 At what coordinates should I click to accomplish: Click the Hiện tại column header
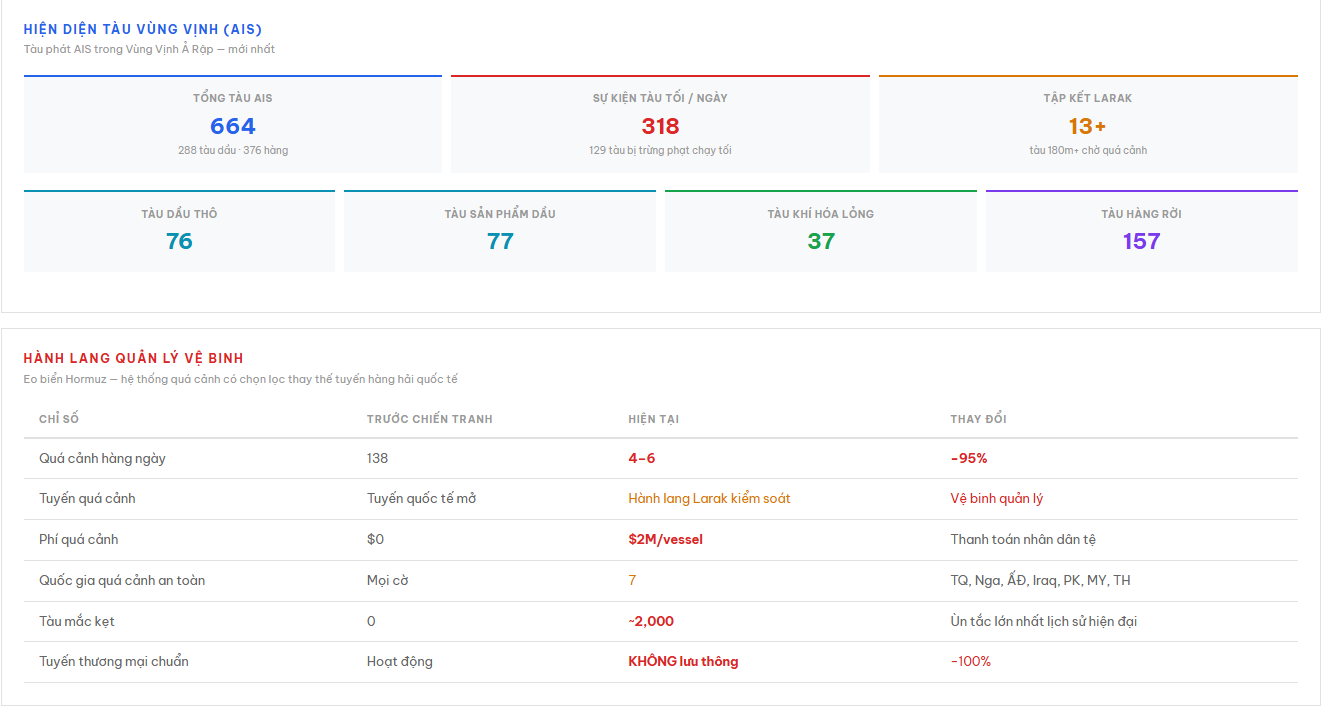[653, 419]
